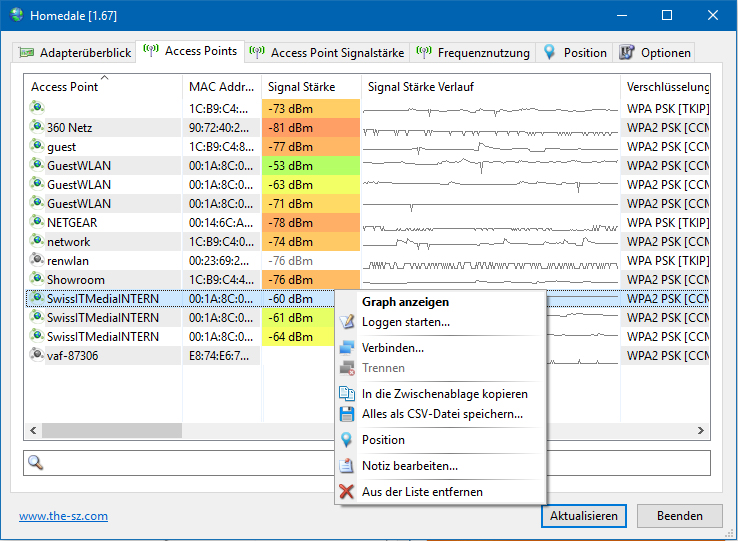Choose Aus der Liste entfernen

[422, 492]
